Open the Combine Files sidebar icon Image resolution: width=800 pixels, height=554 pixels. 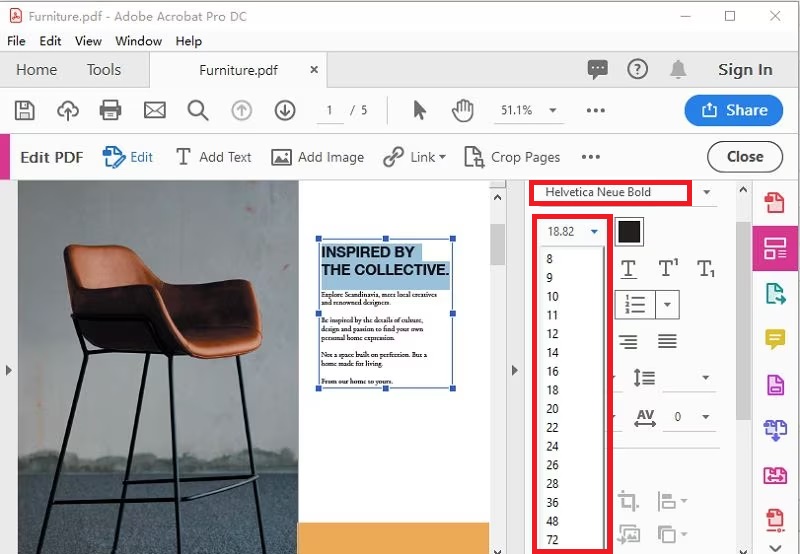click(775, 430)
